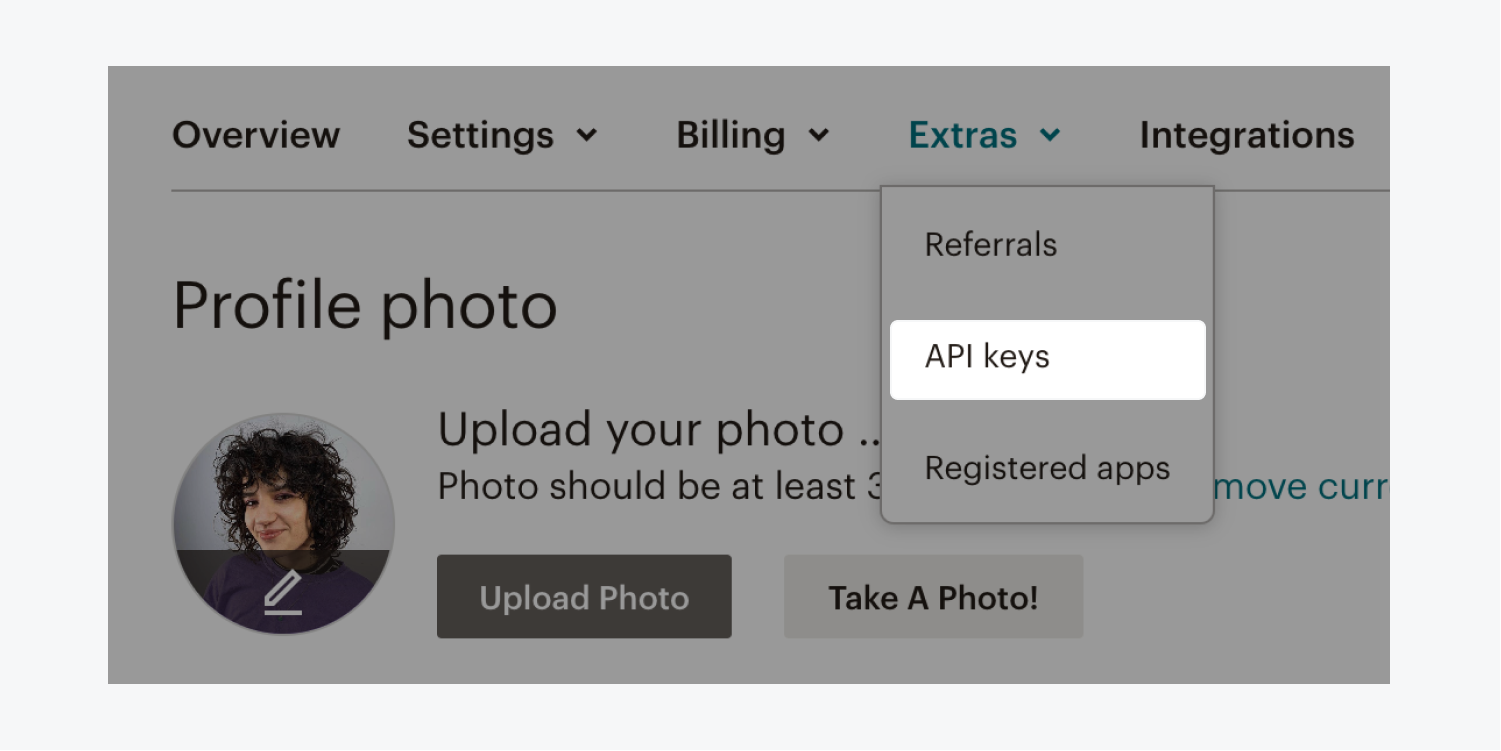Click the Profile photo heading
Screen dimensions: 1501x751
365,307
